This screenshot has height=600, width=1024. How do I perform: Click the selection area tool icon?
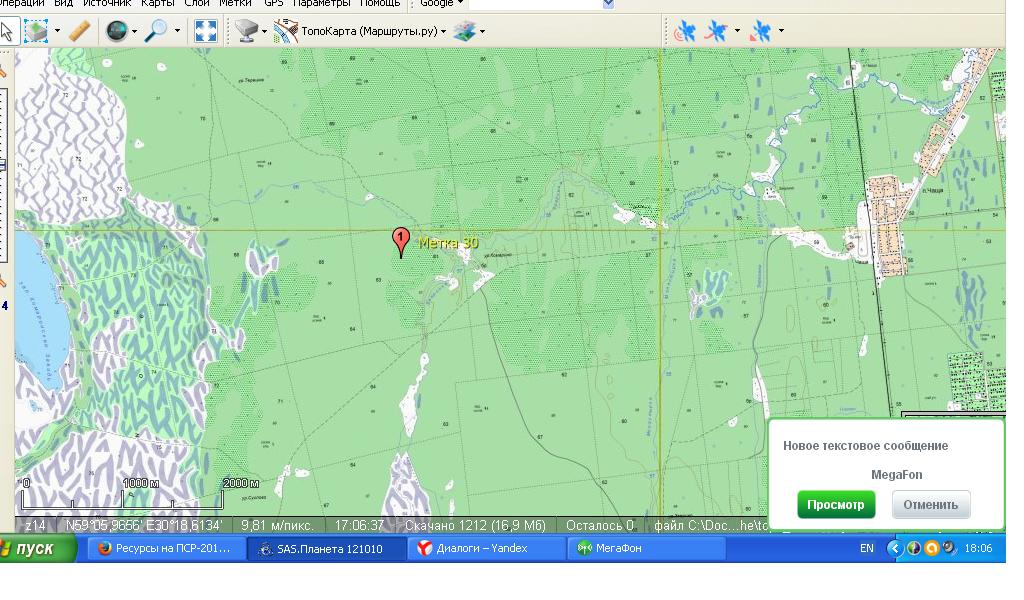coord(35,32)
